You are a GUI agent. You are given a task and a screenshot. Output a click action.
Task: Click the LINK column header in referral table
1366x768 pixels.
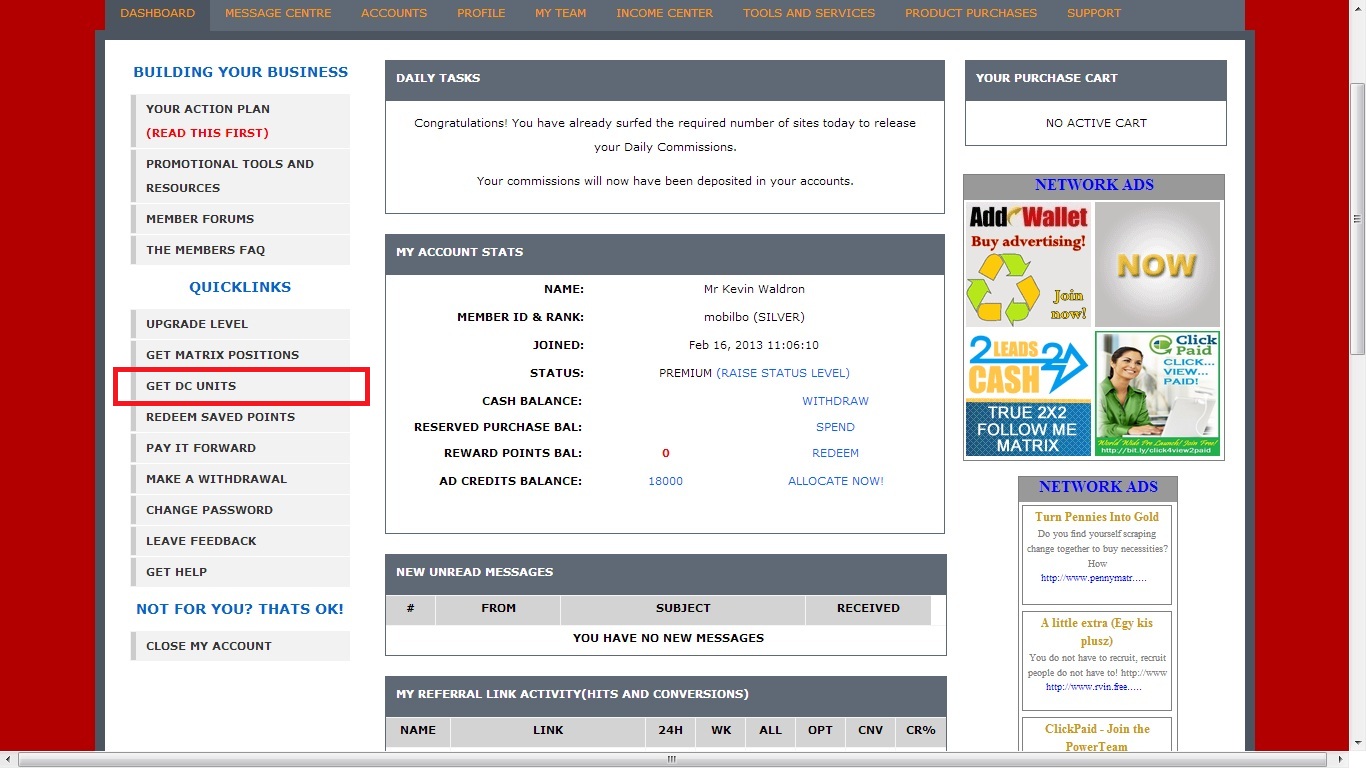pos(548,730)
